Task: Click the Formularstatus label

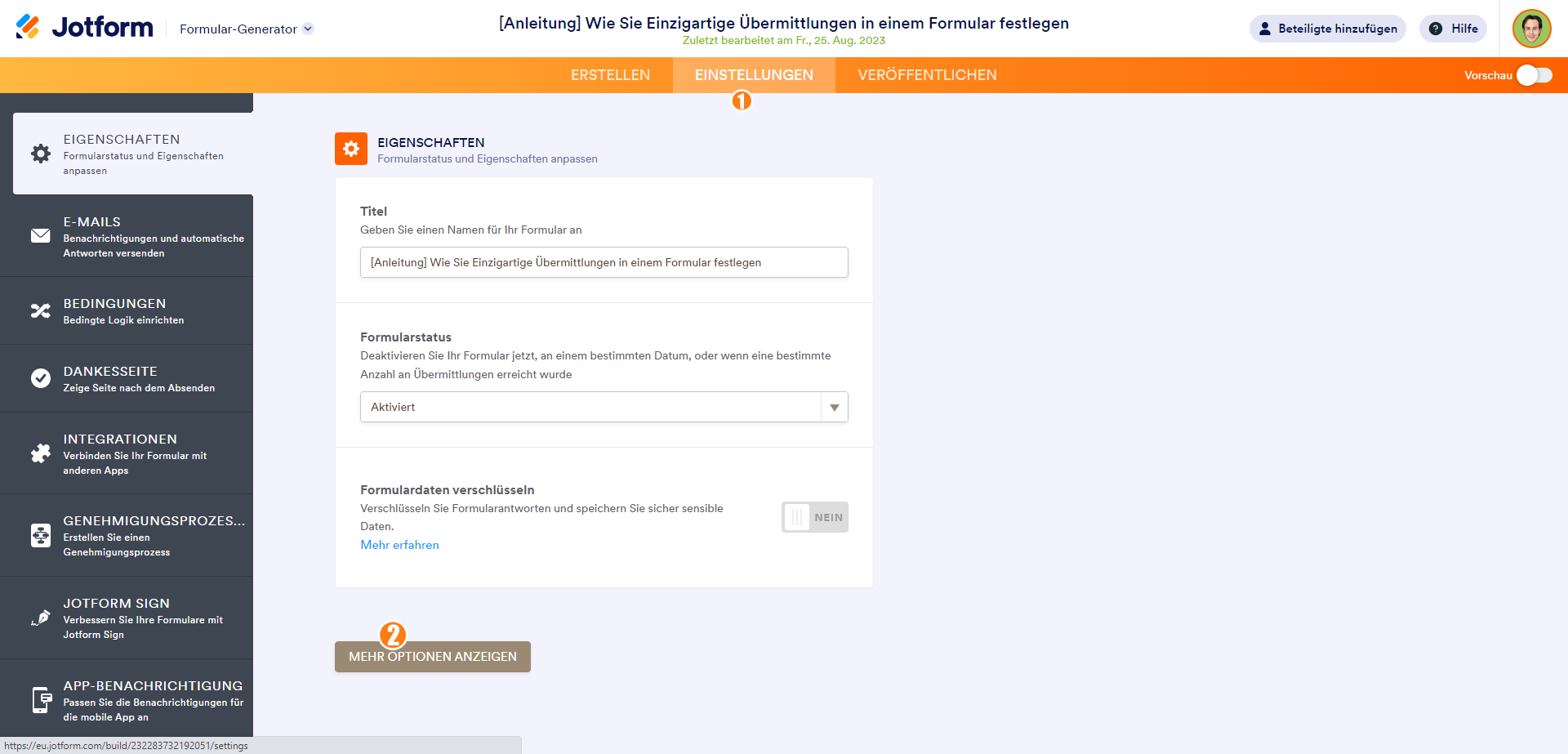Action: click(406, 337)
